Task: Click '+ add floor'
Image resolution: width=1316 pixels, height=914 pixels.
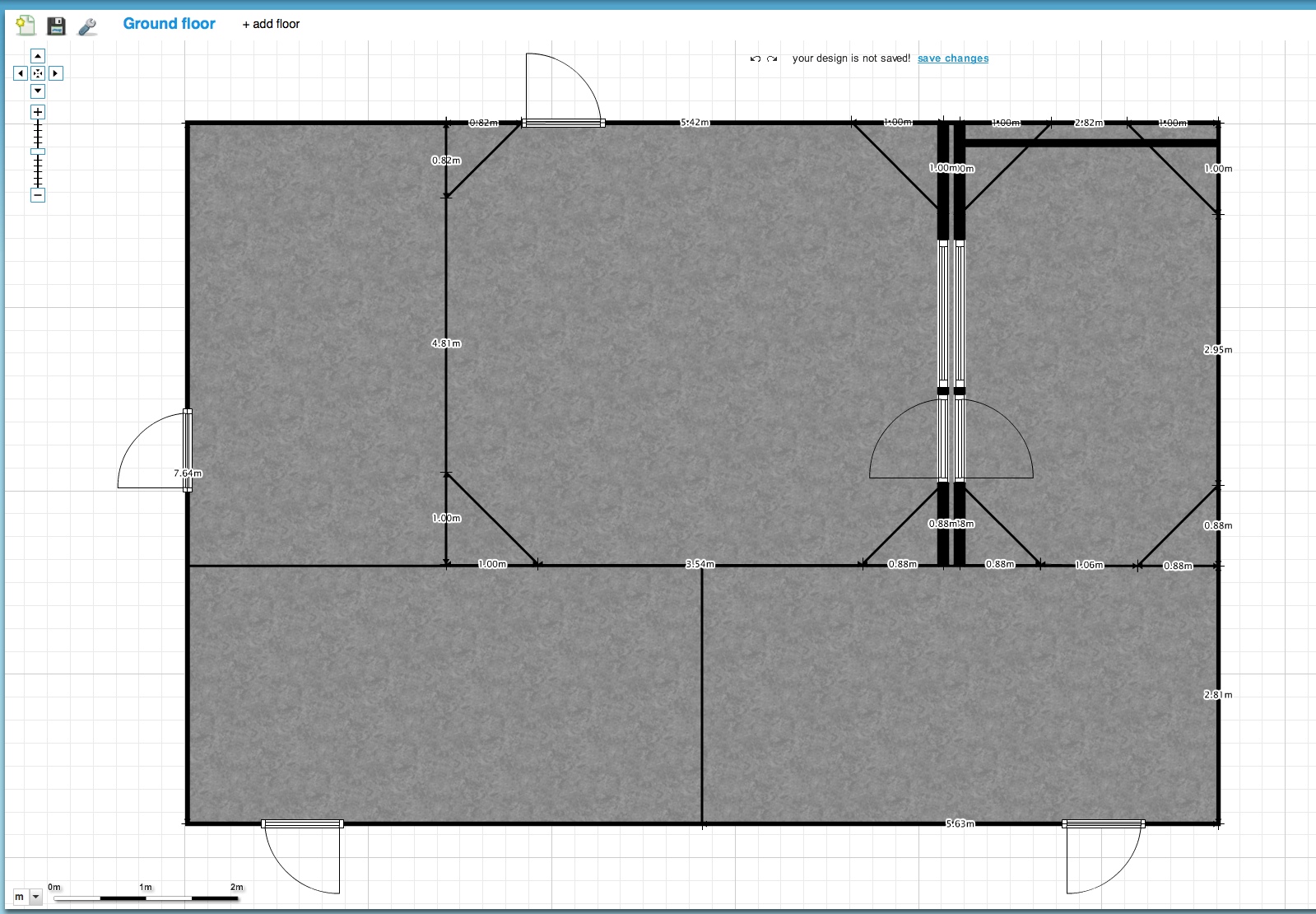Action: tap(271, 24)
